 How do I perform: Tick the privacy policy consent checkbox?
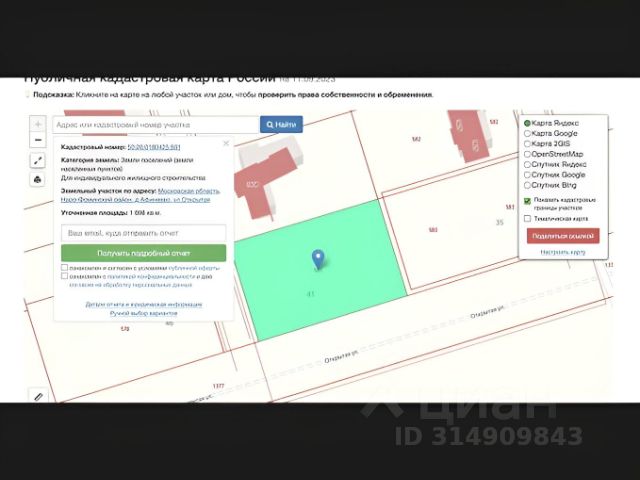pyautogui.click(x=64, y=276)
